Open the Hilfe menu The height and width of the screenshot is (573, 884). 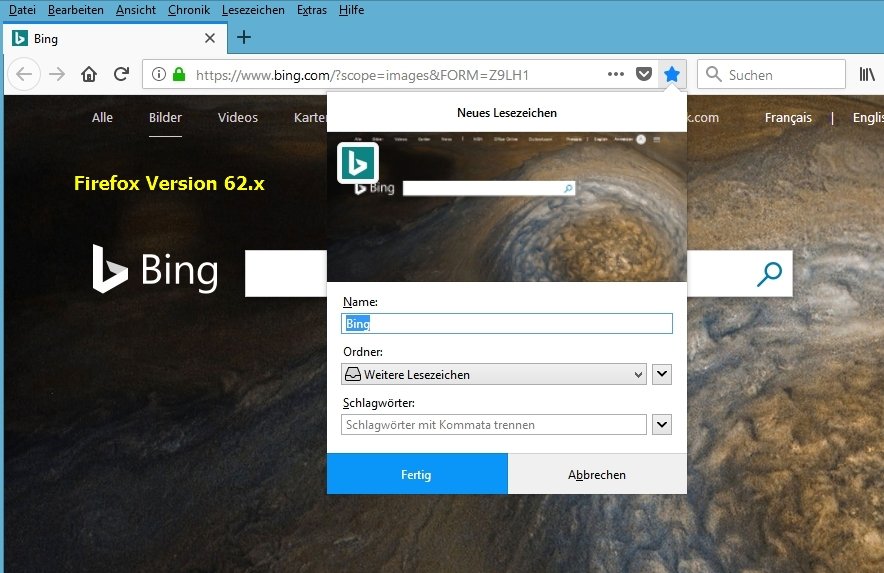pos(351,10)
